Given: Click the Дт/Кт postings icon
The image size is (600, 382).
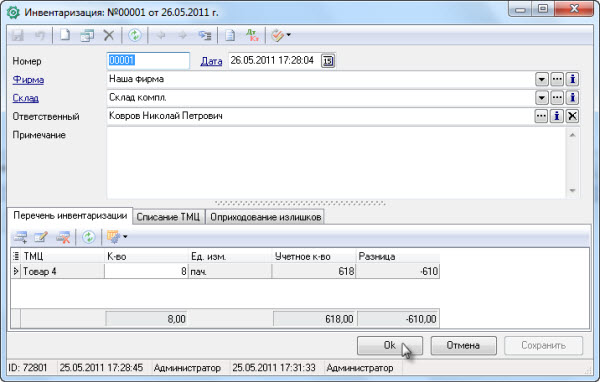Looking at the screenshot, I should pyautogui.click(x=252, y=35).
